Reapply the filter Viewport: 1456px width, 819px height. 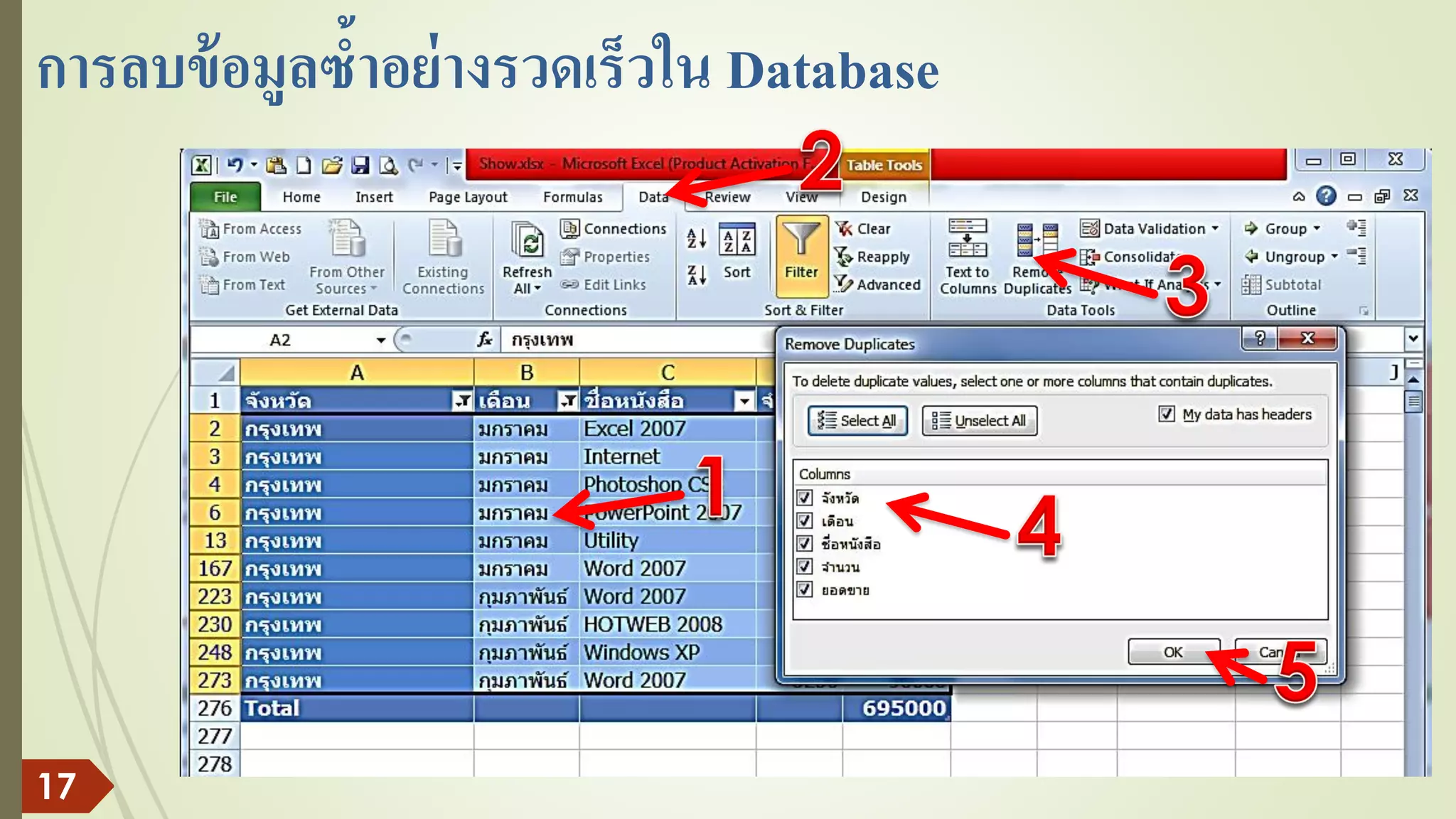tap(872, 257)
